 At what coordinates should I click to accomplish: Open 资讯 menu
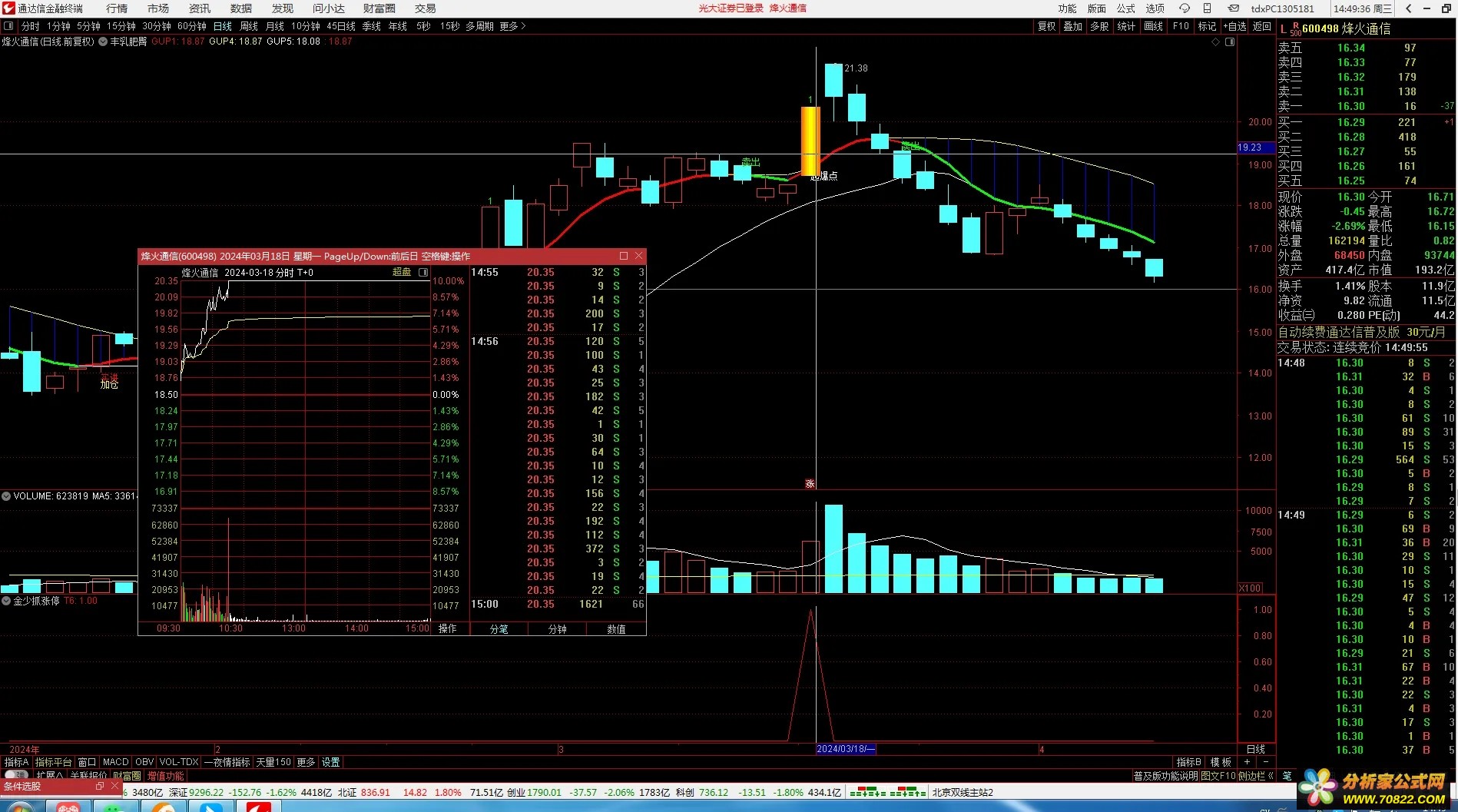(200, 8)
